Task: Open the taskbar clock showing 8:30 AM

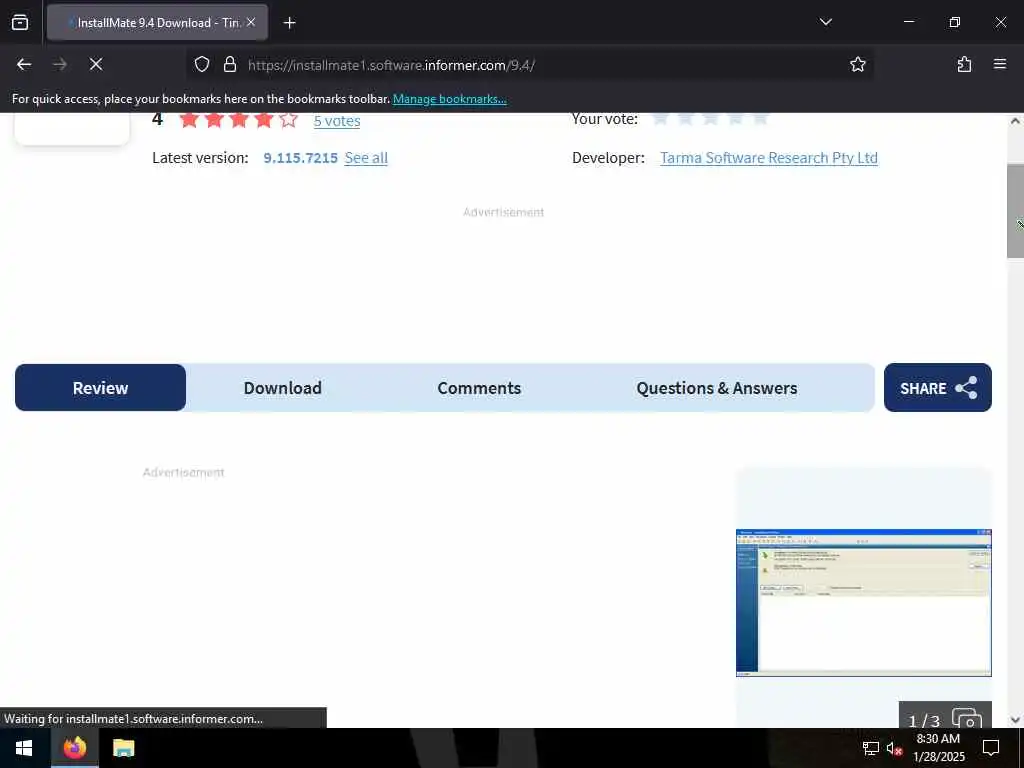Action: (x=938, y=748)
